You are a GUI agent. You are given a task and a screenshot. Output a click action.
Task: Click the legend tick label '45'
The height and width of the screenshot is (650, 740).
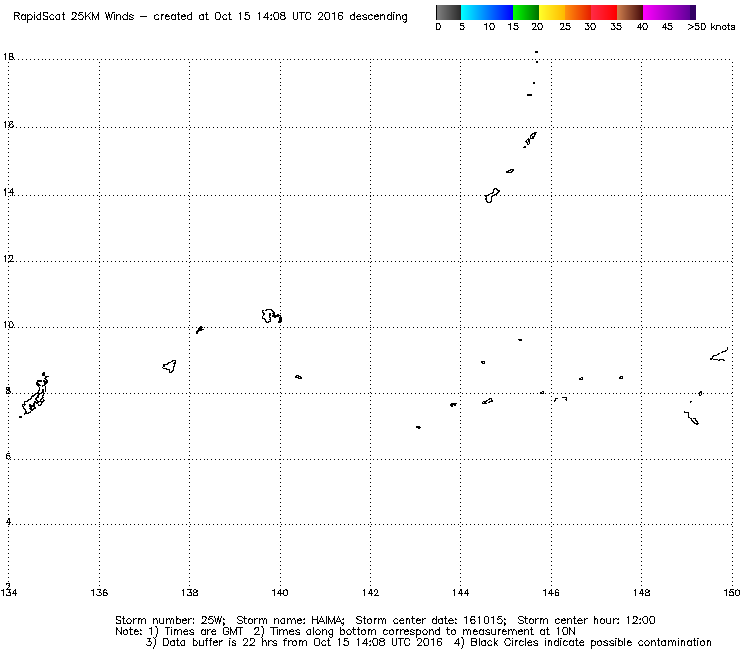(x=667, y=27)
